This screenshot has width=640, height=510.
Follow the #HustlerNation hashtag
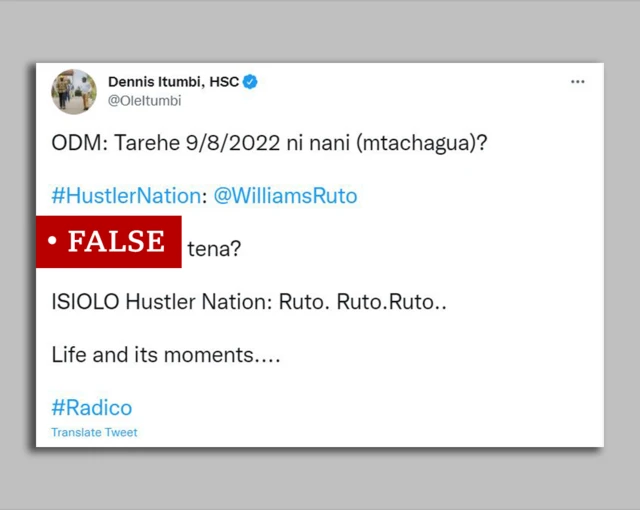pyautogui.click(x=126, y=196)
